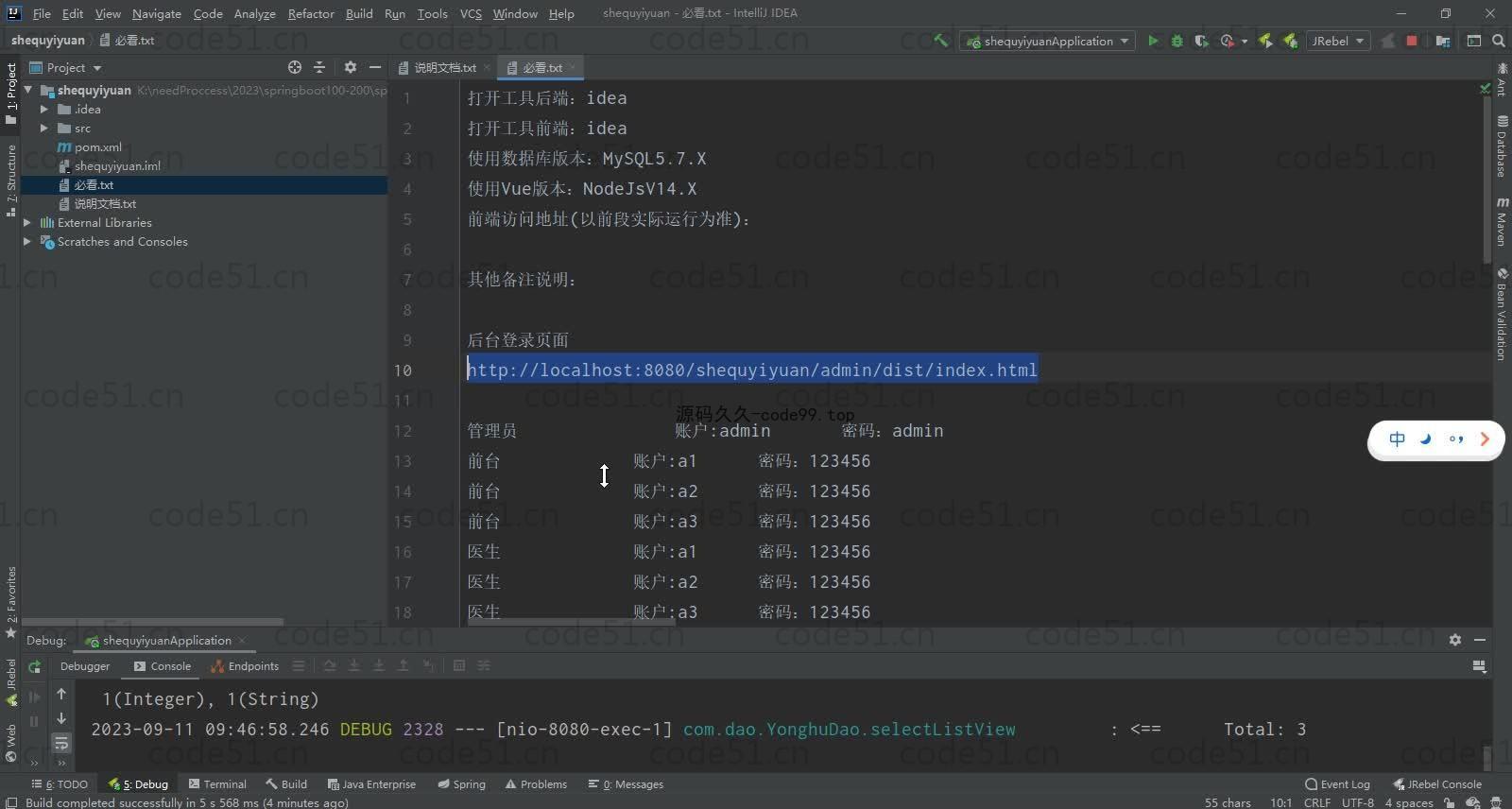
Task: Expand External Libraries node
Action: tap(27, 223)
